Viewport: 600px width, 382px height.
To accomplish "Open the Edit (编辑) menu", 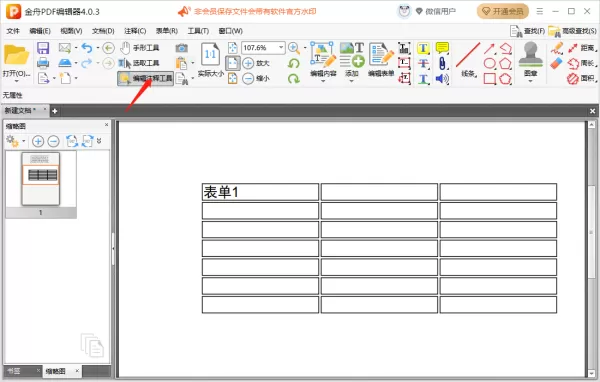I will click(40, 31).
